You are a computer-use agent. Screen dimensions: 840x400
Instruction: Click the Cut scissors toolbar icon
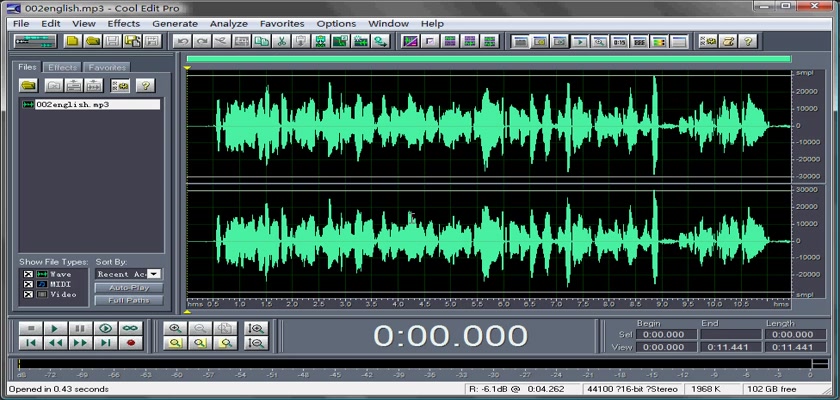(281, 41)
